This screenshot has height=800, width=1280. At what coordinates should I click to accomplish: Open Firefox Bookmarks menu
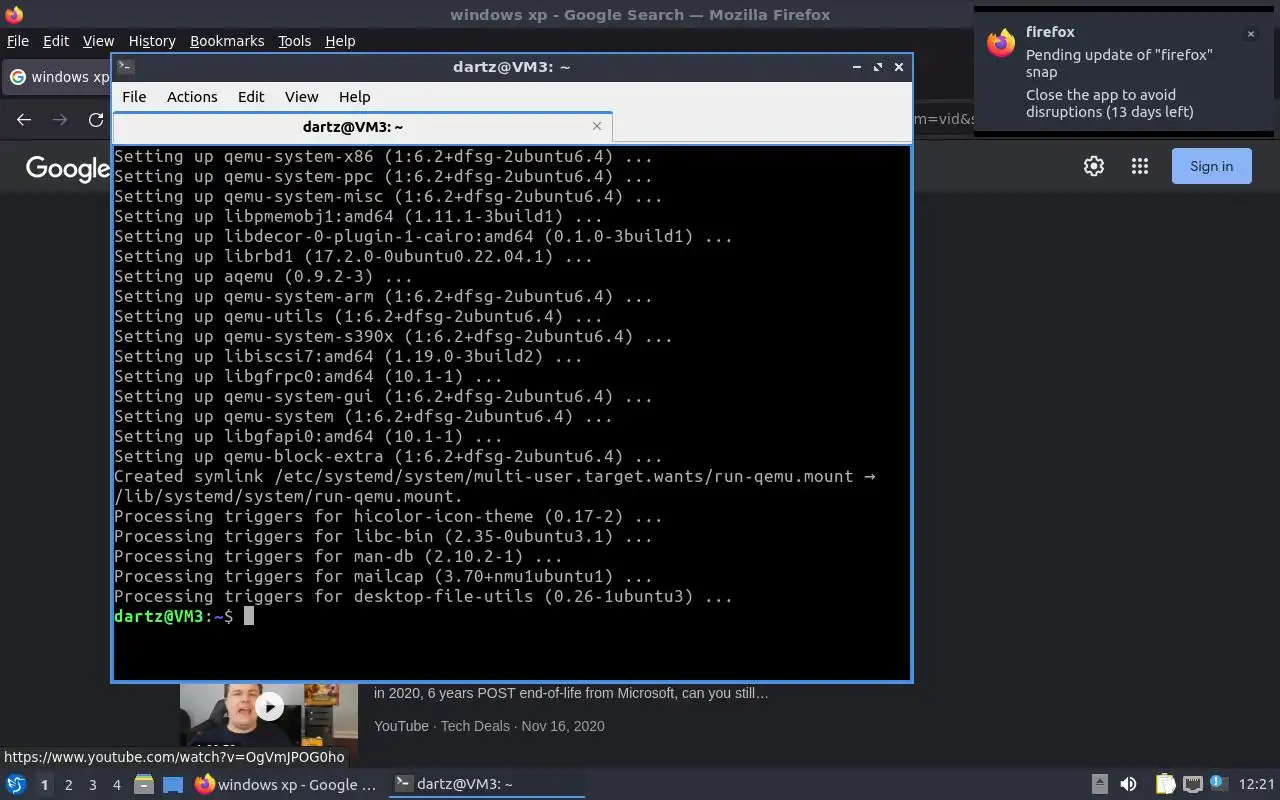(x=227, y=41)
